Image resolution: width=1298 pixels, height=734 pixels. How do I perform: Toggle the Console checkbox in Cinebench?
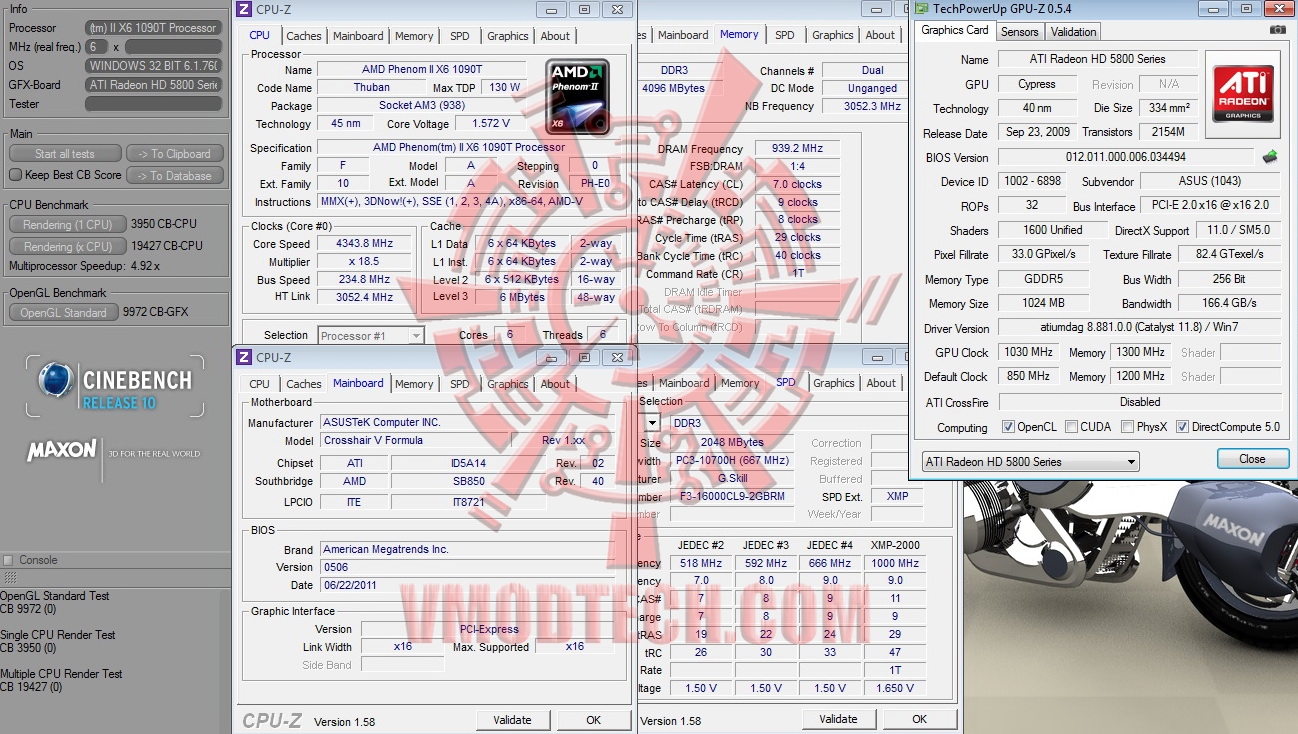tap(9, 560)
